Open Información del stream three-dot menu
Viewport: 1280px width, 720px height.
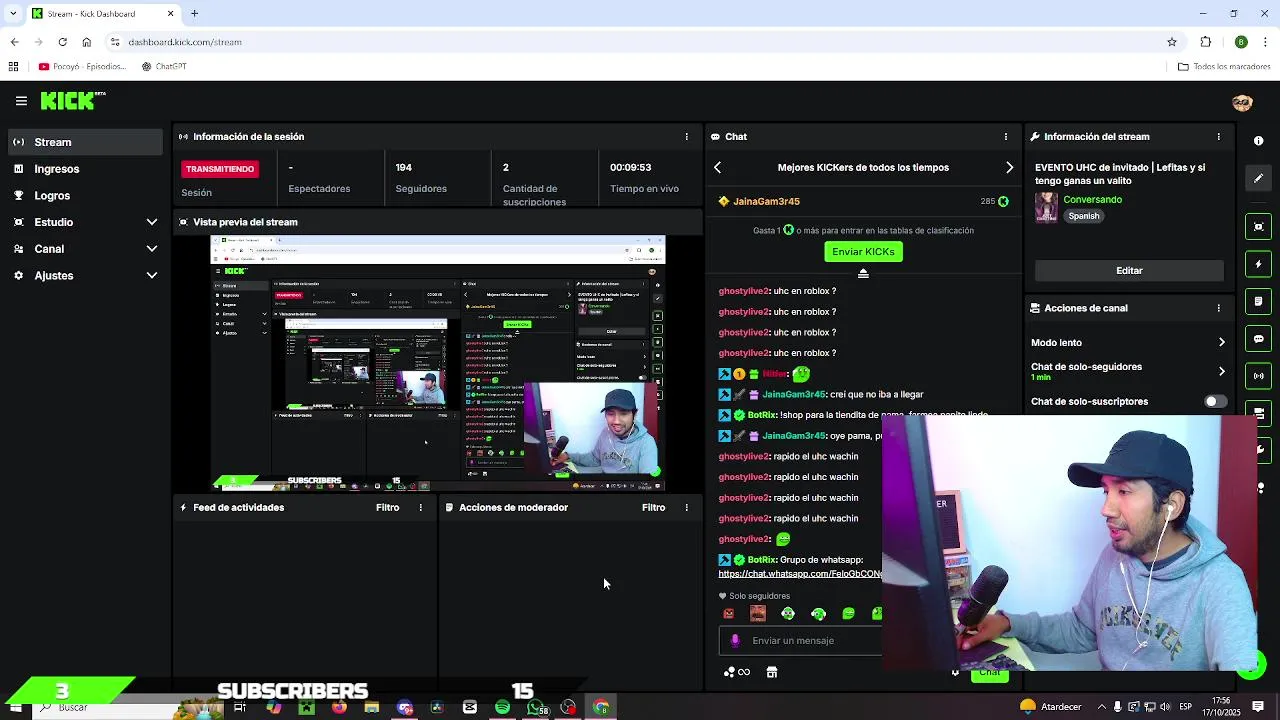(1218, 137)
